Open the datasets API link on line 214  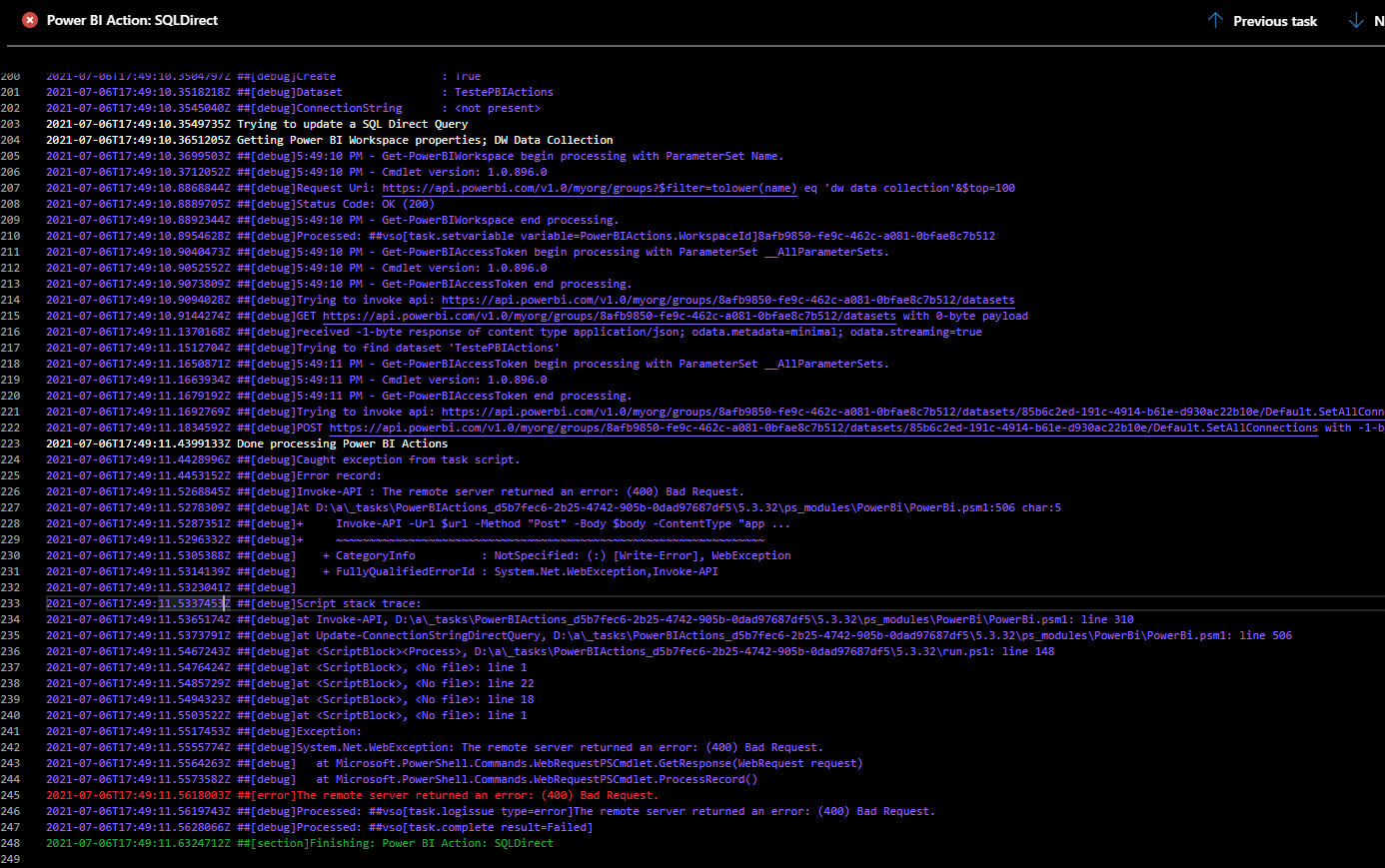727,300
